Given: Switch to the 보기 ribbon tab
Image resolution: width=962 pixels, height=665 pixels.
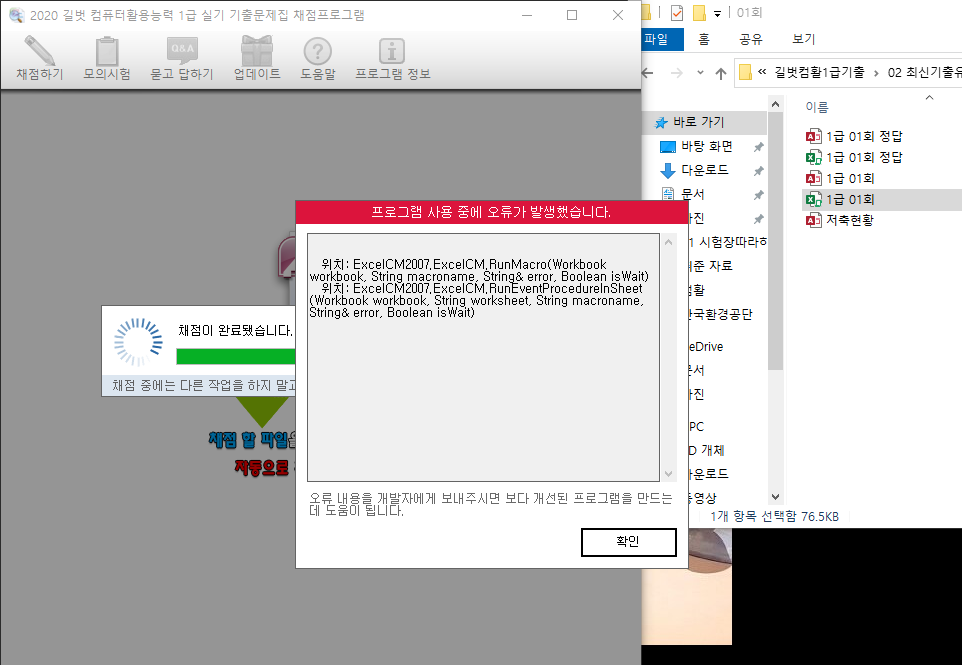Looking at the screenshot, I should [x=803, y=39].
